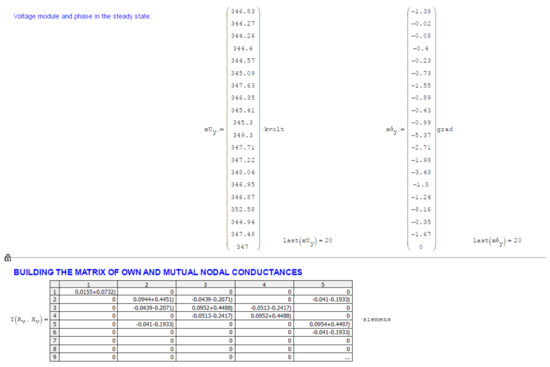The width and height of the screenshot is (550, 367).
Task: Click cell -0.041-0.1933j in row 2
Action: pyautogui.click(x=323, y=300)
